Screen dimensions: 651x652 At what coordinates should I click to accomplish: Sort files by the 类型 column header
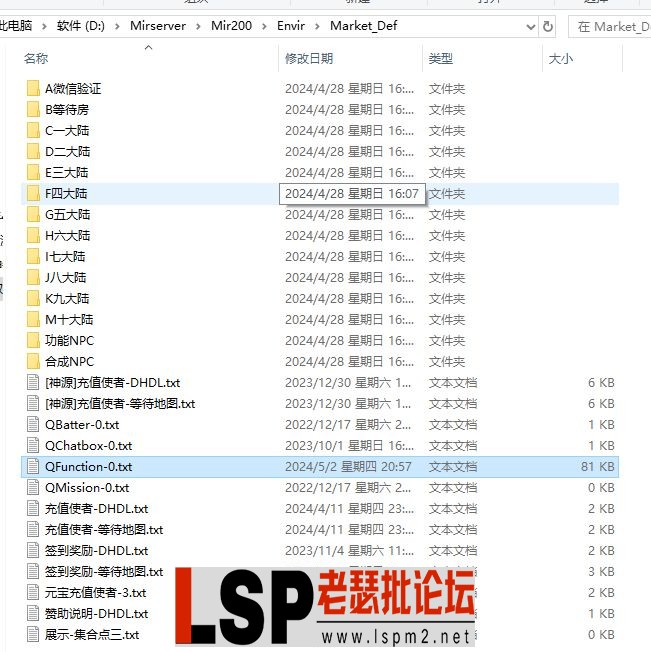[441, 59]
